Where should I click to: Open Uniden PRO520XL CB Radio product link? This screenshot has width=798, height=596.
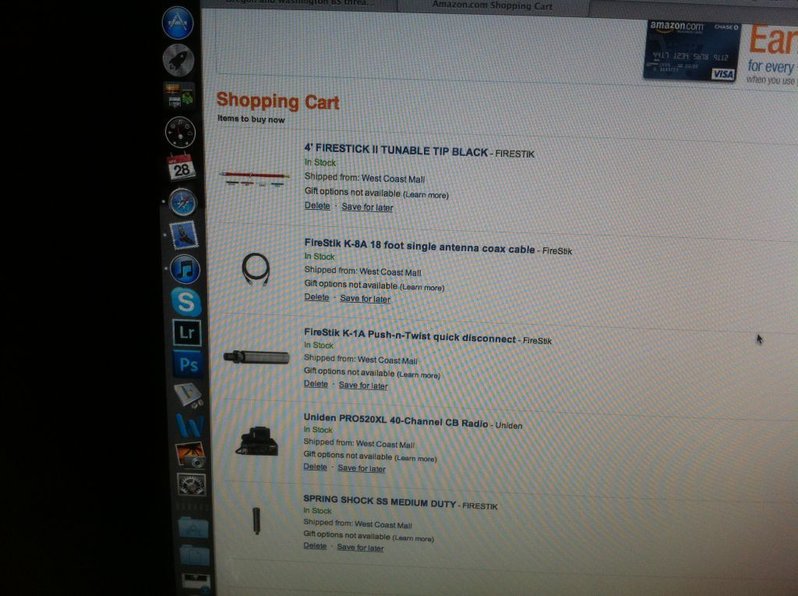(x=396, y=420)
